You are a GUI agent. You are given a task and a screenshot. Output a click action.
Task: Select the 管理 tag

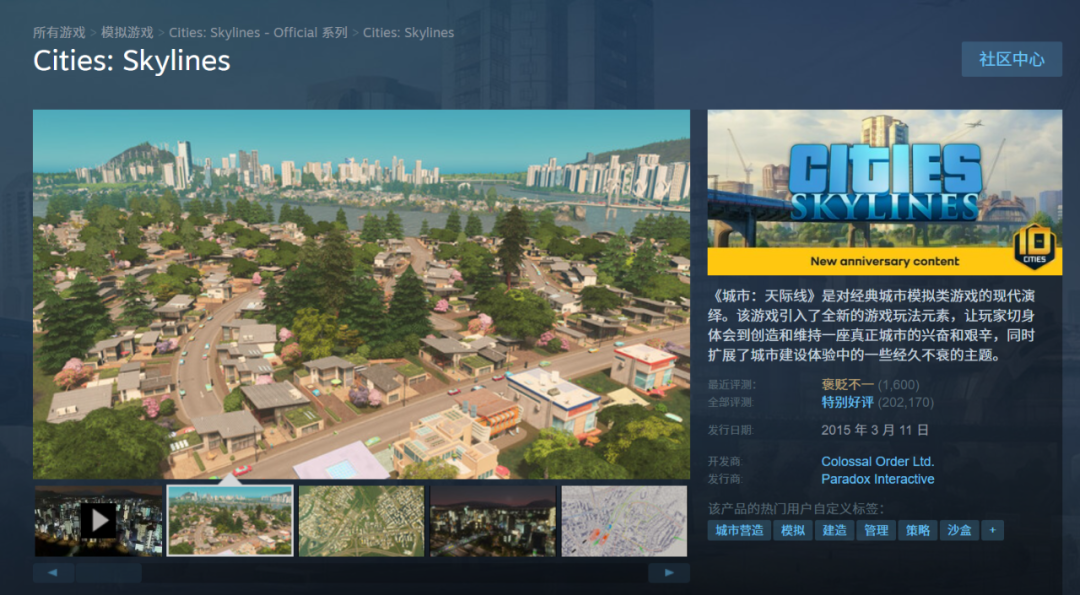tap(876, 530)
